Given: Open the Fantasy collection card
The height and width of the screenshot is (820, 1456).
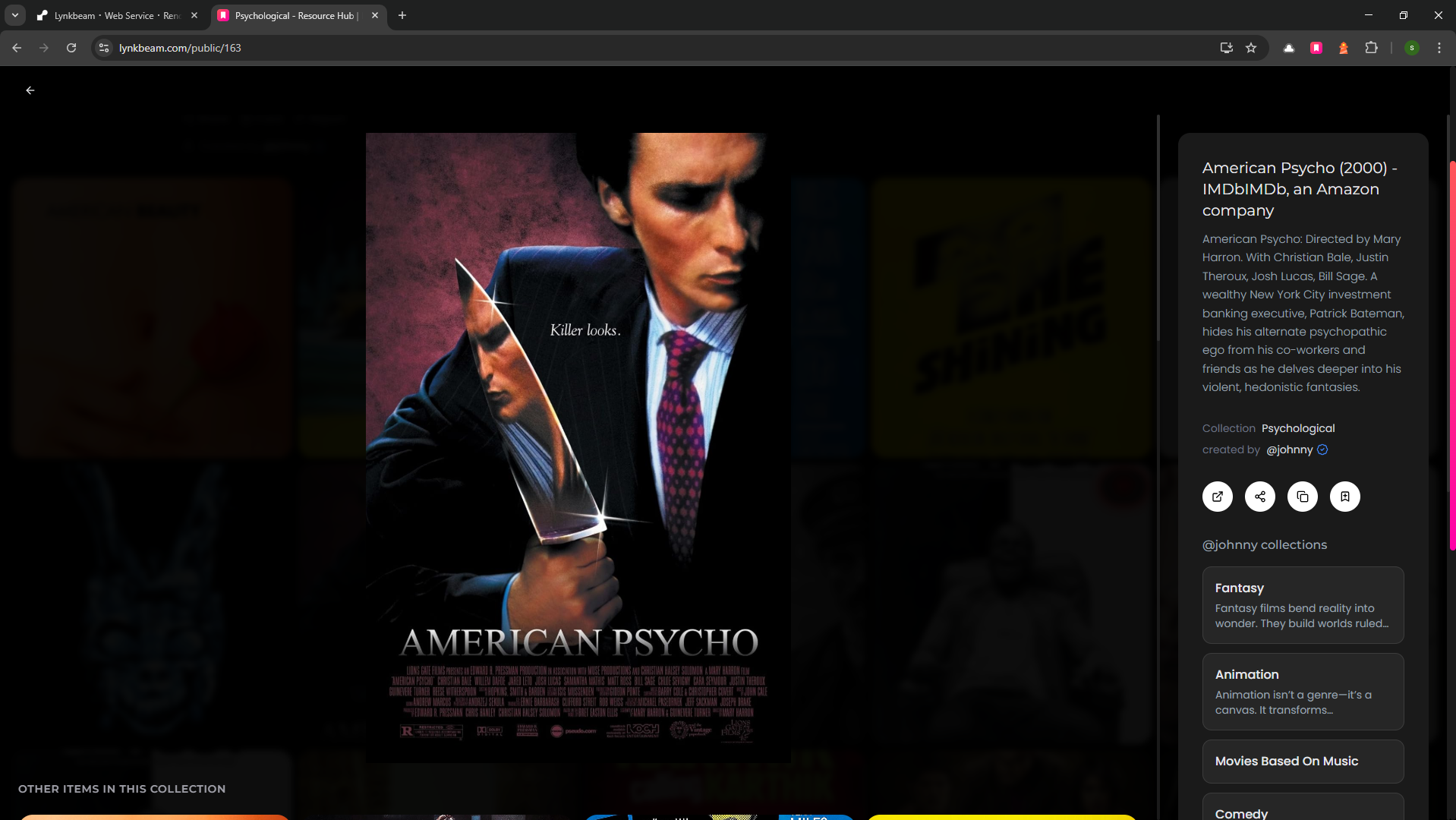Looking at the screenshot, I should pyautogui.click(x=1303, y=605).
